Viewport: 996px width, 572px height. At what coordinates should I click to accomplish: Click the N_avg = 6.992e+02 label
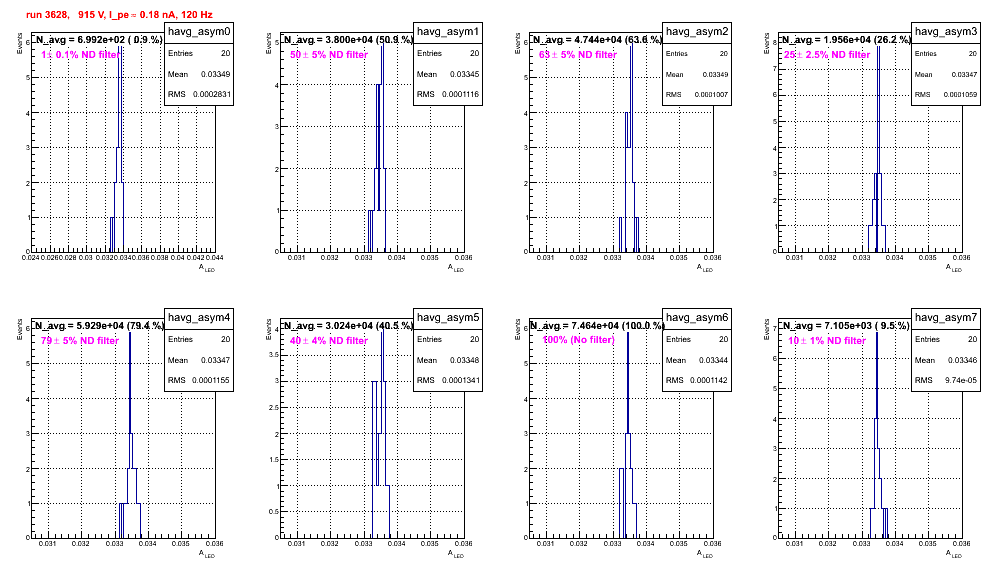(x=98, y=39)
